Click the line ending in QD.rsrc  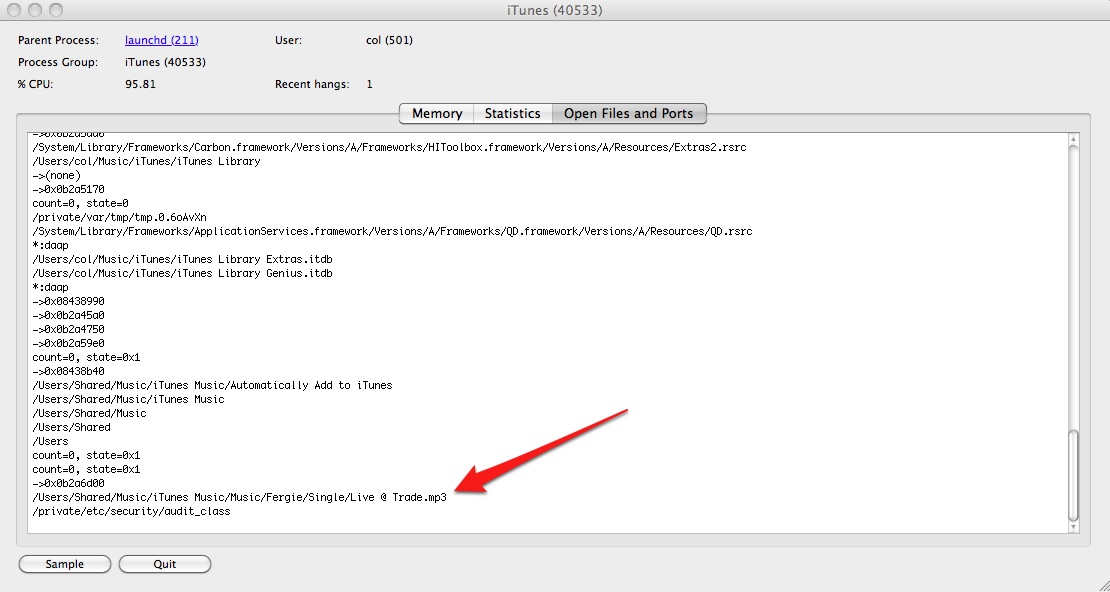392,232
